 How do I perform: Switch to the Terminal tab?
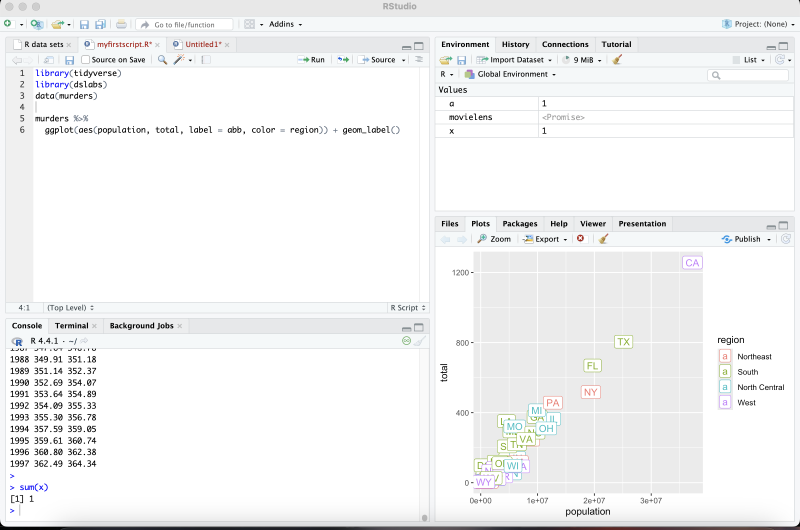tap(71, 326)
